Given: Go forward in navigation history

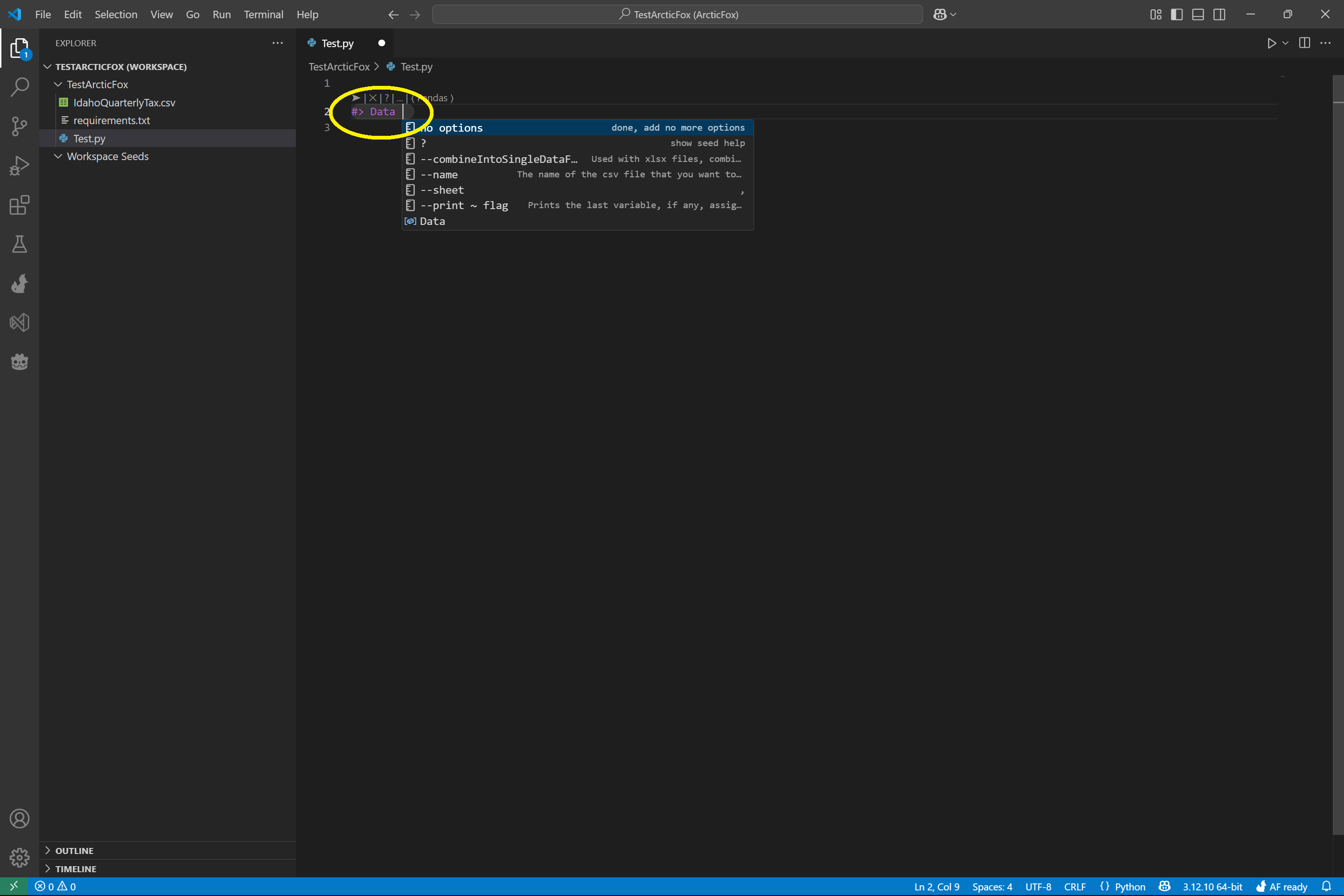Looking at the screenshot, I should (x=415, y=14).
